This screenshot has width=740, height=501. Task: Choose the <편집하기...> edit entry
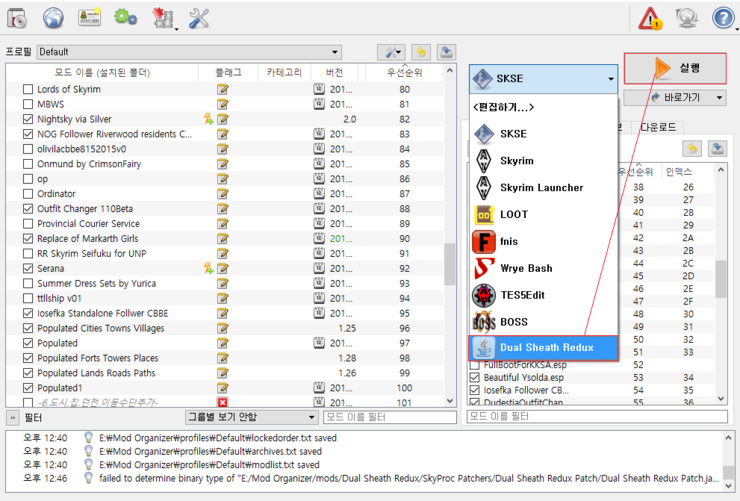pos(544,108)
